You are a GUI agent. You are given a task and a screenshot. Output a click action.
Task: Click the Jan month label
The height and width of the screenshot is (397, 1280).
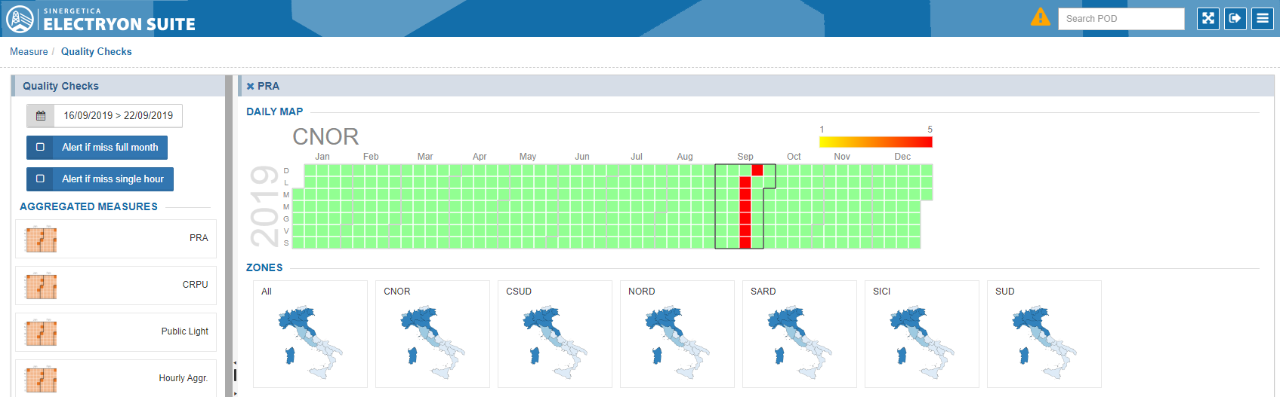point(322,157)
